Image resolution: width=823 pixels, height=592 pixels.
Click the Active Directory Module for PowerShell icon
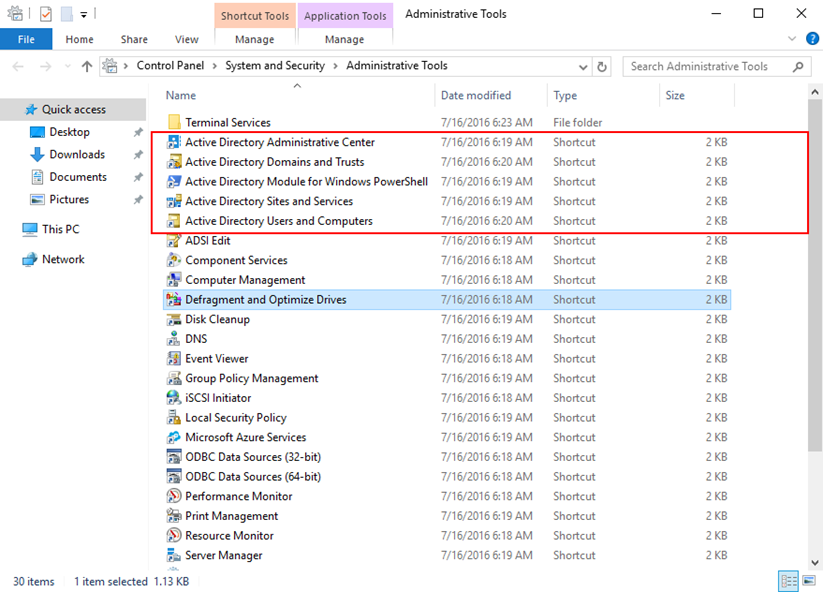pos(174,182)
